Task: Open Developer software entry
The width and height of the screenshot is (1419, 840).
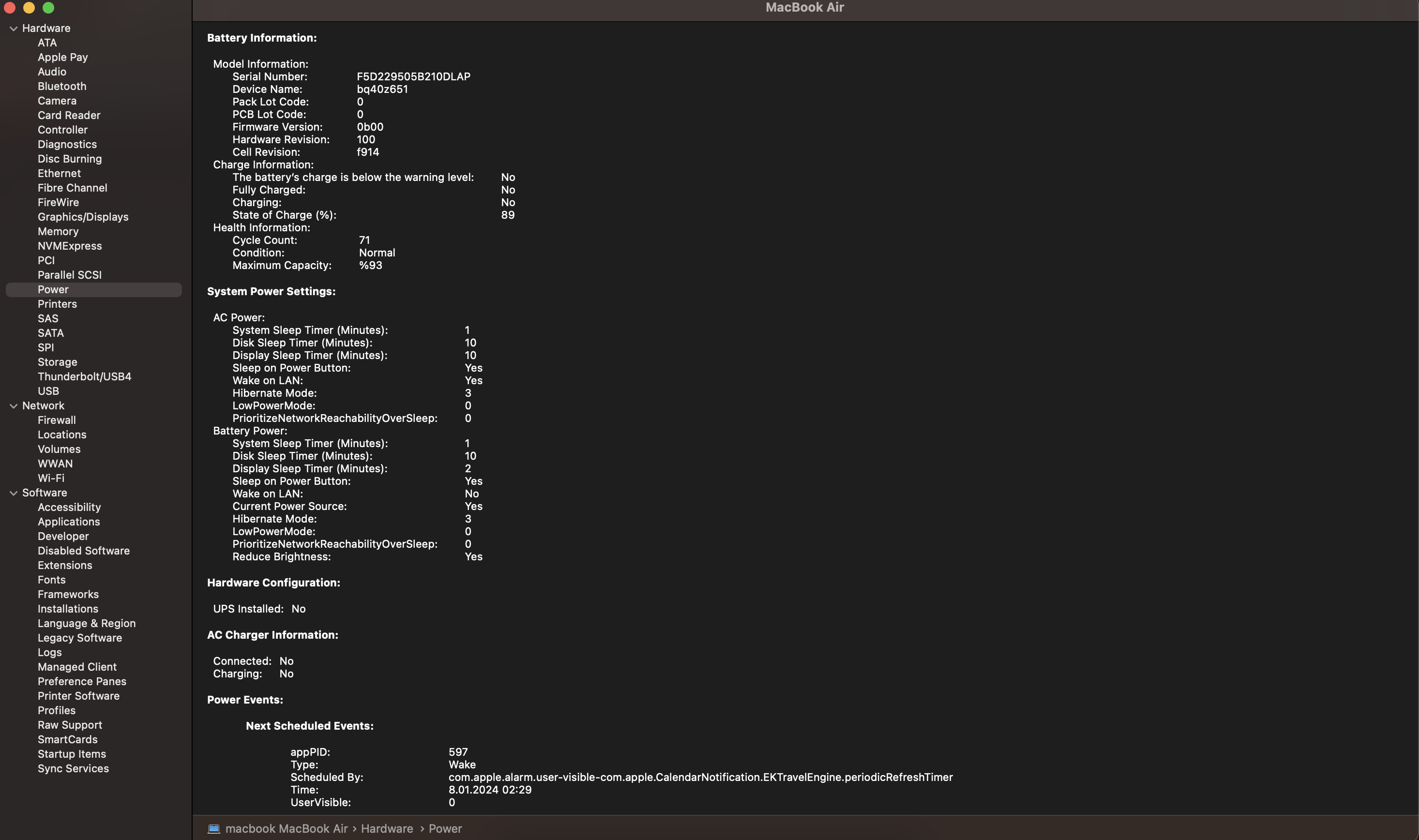Action: point(63,537)
